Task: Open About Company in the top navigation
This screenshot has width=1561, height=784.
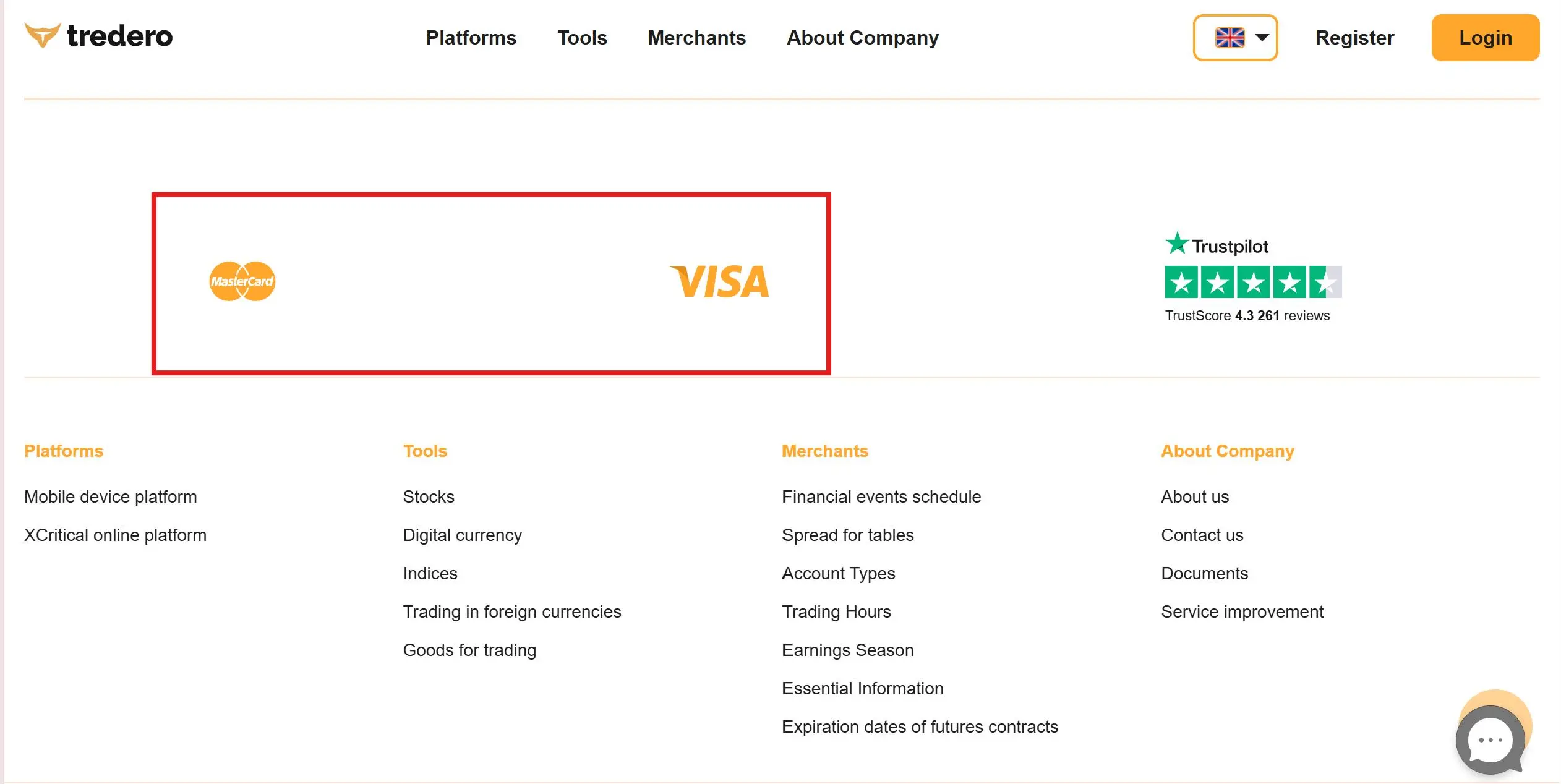Action: click(863, 38)
